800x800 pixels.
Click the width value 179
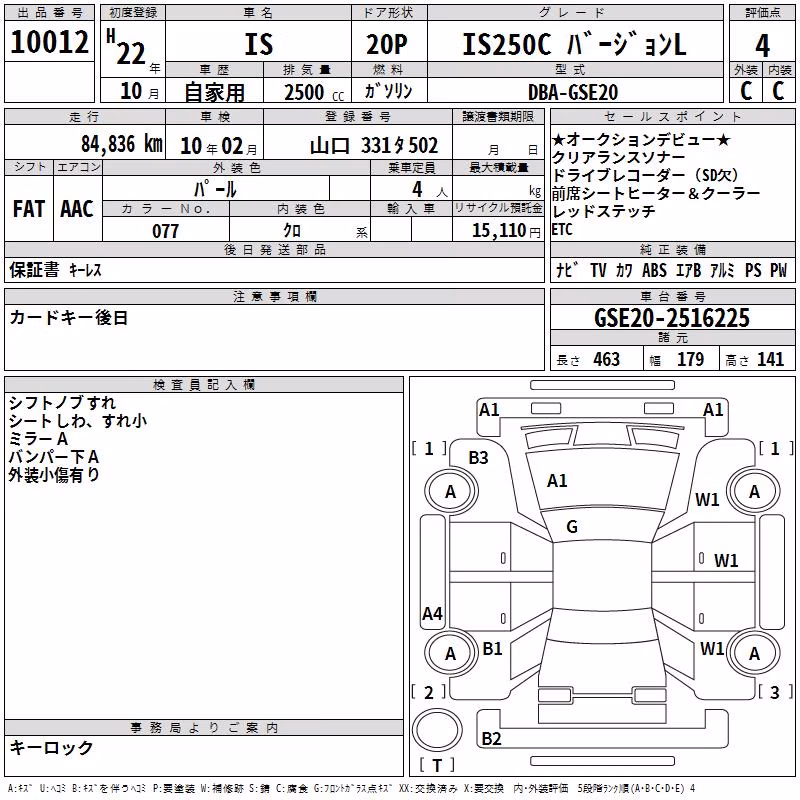[690, 359]
